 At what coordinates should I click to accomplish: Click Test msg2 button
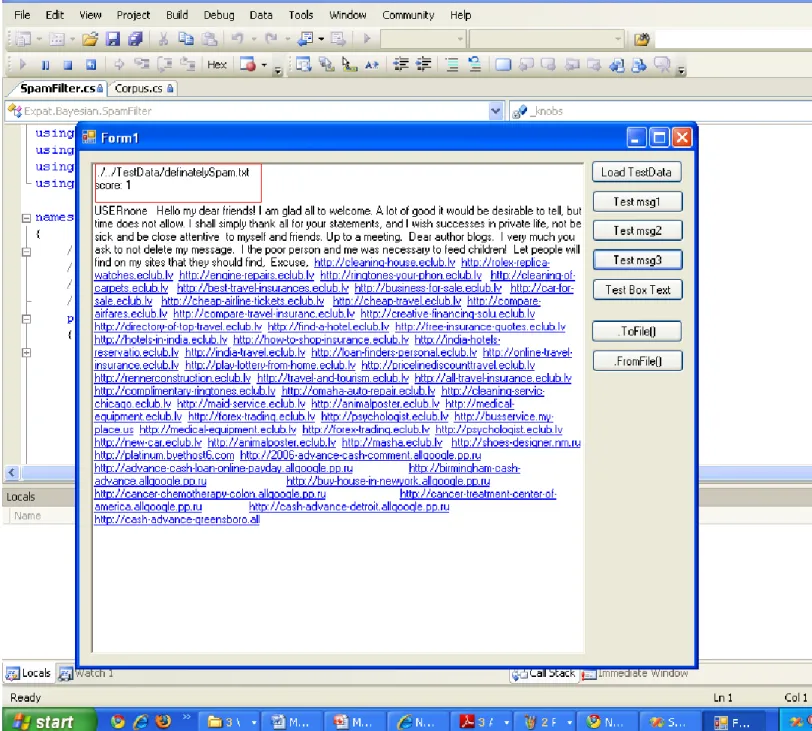point(637,230)
